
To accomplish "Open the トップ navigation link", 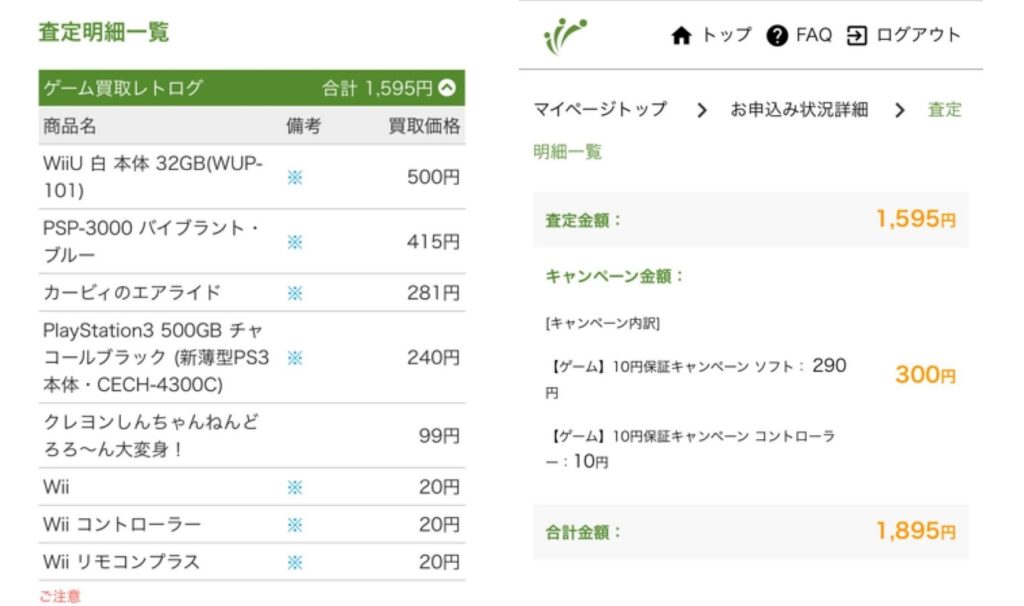I will tap(727, 35).
